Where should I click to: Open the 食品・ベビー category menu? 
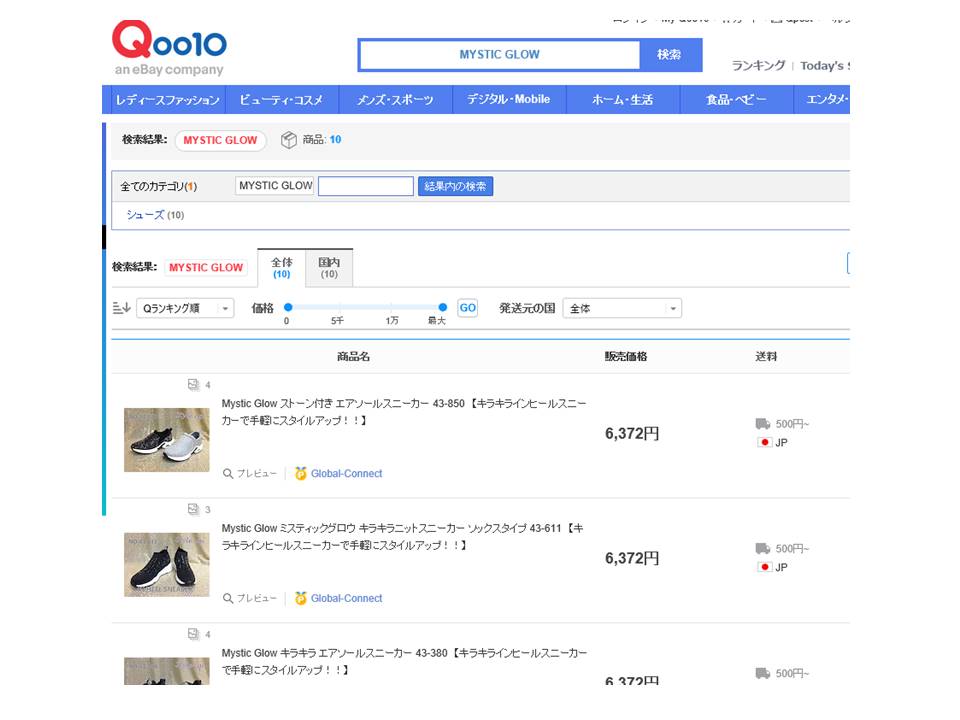[x=737, y=99]
